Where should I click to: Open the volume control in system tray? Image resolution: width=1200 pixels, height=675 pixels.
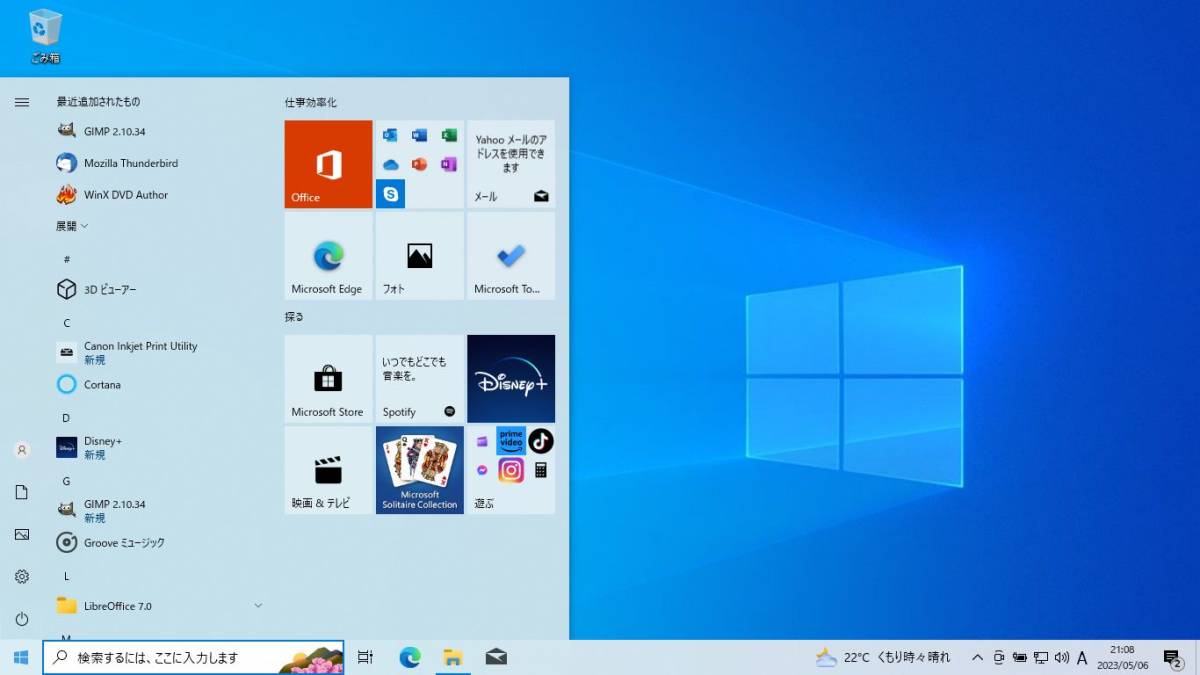click(x=1061, y=657)
